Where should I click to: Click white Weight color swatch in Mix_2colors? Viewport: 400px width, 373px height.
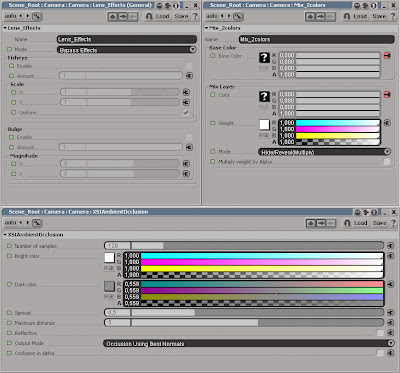coord(264,125)
